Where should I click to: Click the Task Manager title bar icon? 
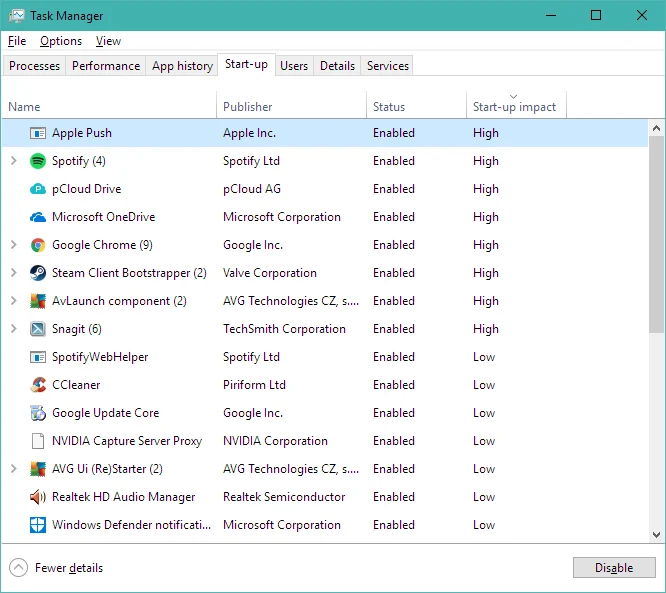pos(17,16)
